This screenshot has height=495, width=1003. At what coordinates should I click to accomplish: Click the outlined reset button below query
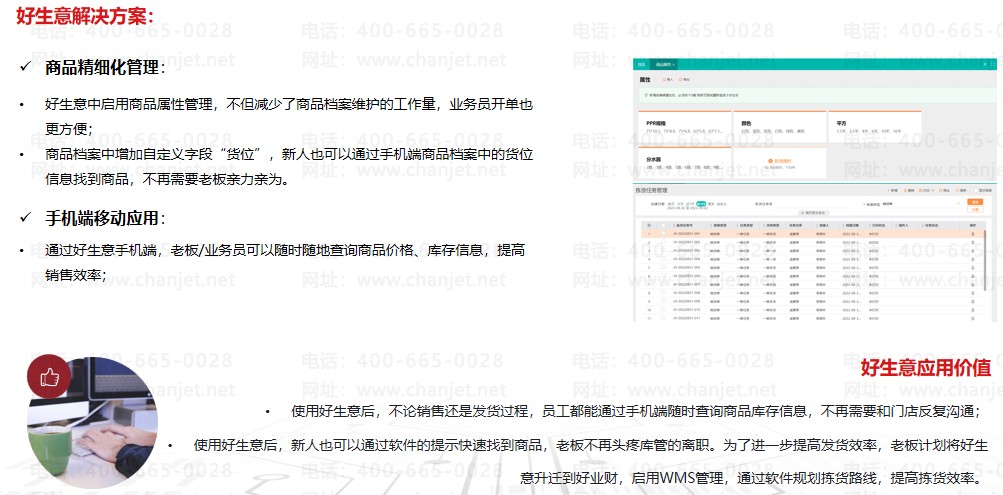(x=975, y=209)
